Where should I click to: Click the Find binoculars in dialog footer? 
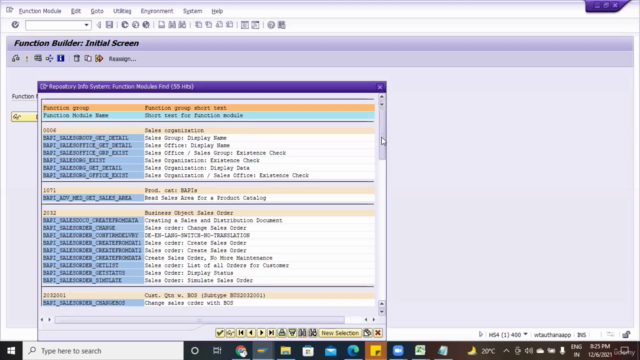click(302, 333)
